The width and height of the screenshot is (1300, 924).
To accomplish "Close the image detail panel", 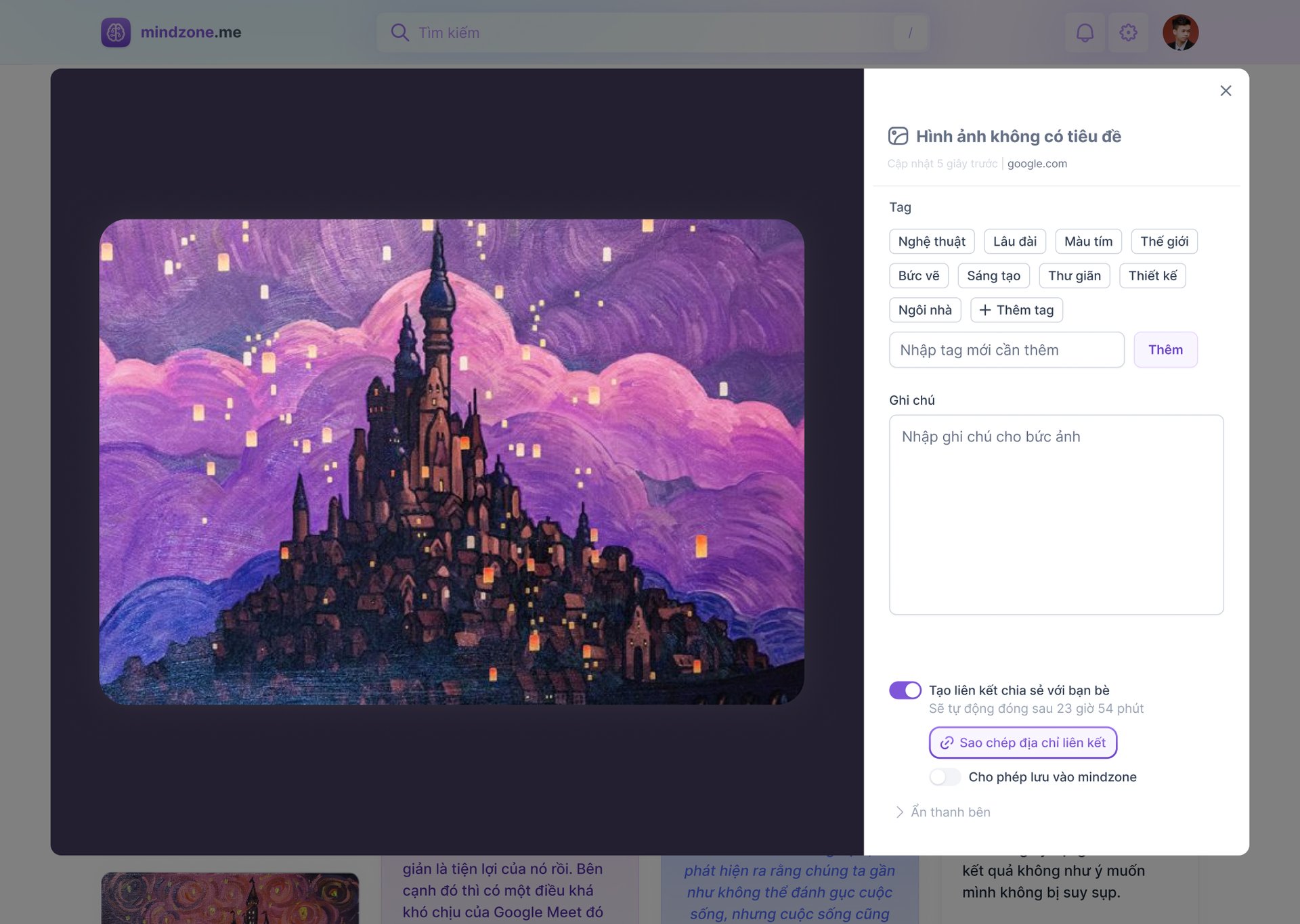I will [1226, 91].
